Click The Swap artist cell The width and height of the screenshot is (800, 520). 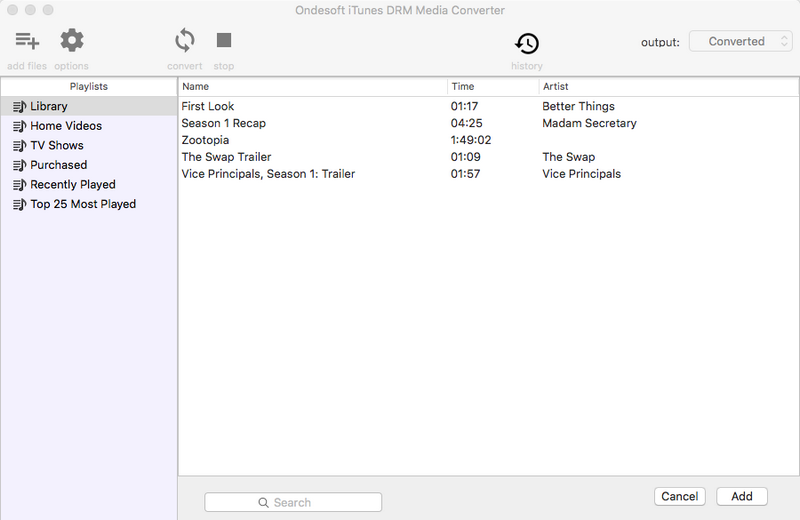tap(568, 157)
